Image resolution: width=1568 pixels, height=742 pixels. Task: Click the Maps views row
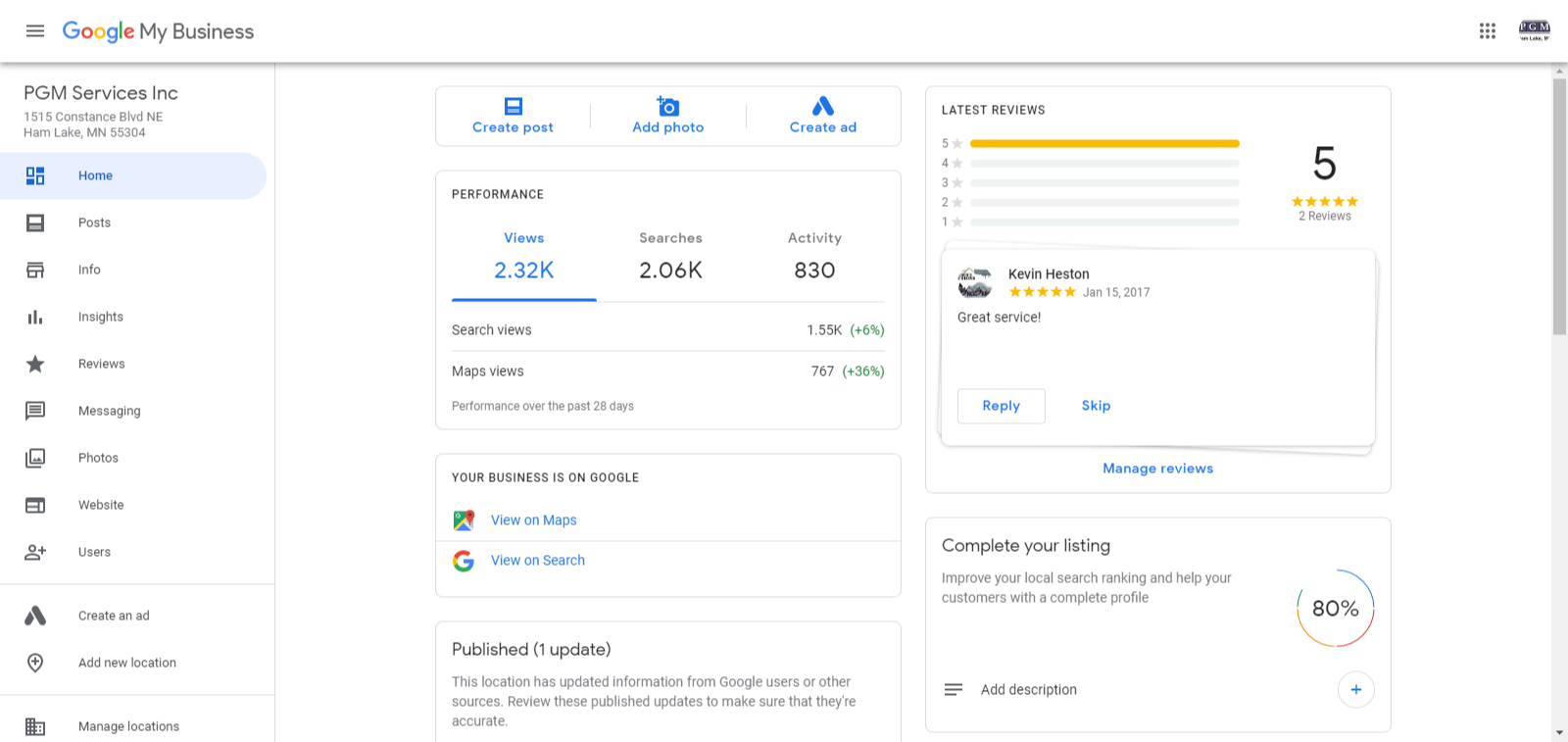click(668, 371)
